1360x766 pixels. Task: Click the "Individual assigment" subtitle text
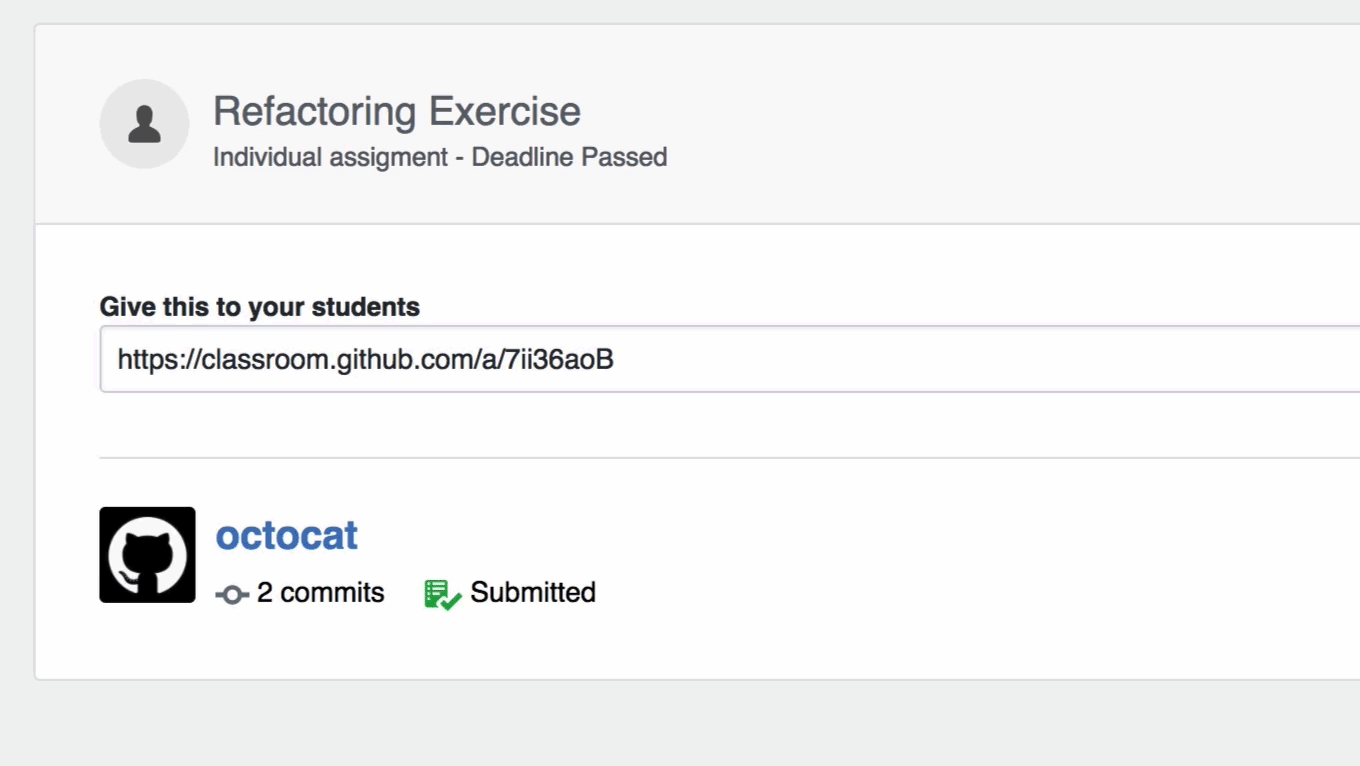tap(330, 158)
